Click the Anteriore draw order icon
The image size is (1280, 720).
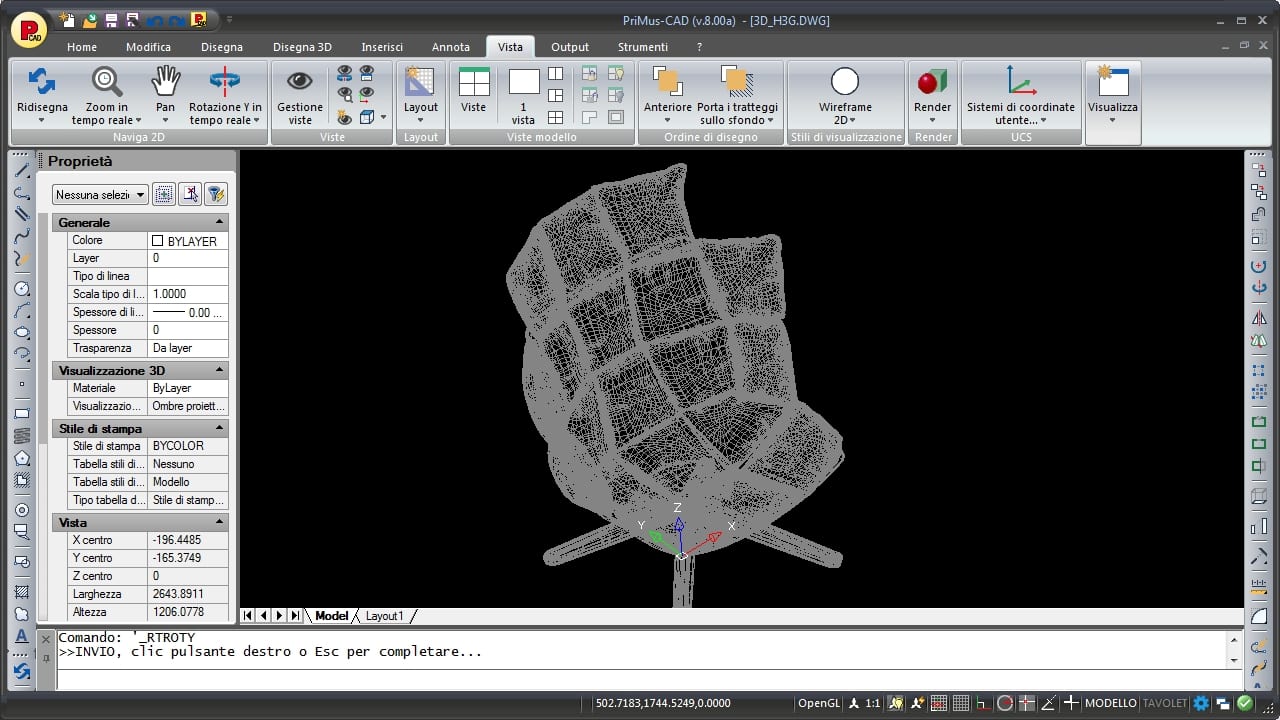pos(667,82)
